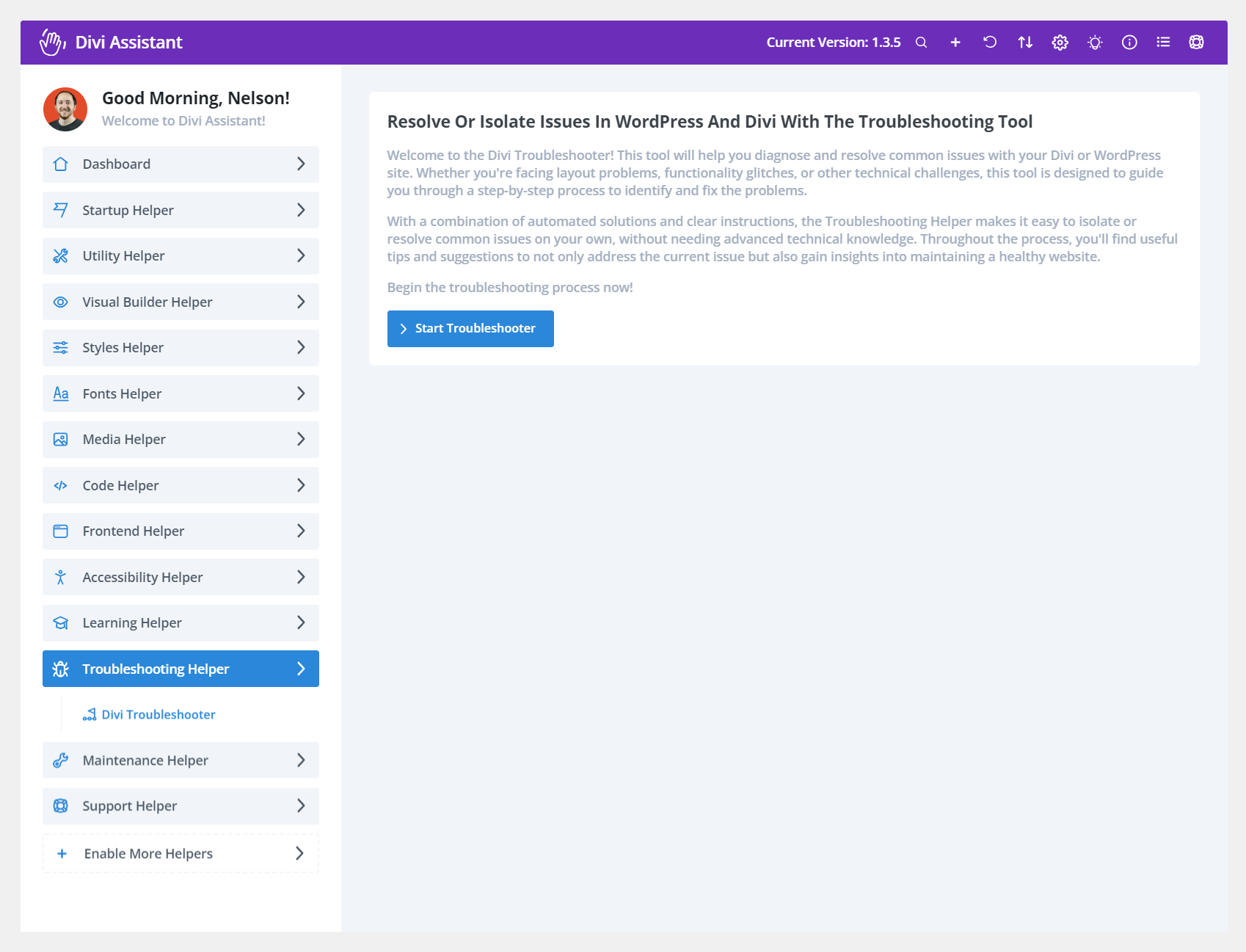Expand Support Helper chevron

click(x=301, y=806)
